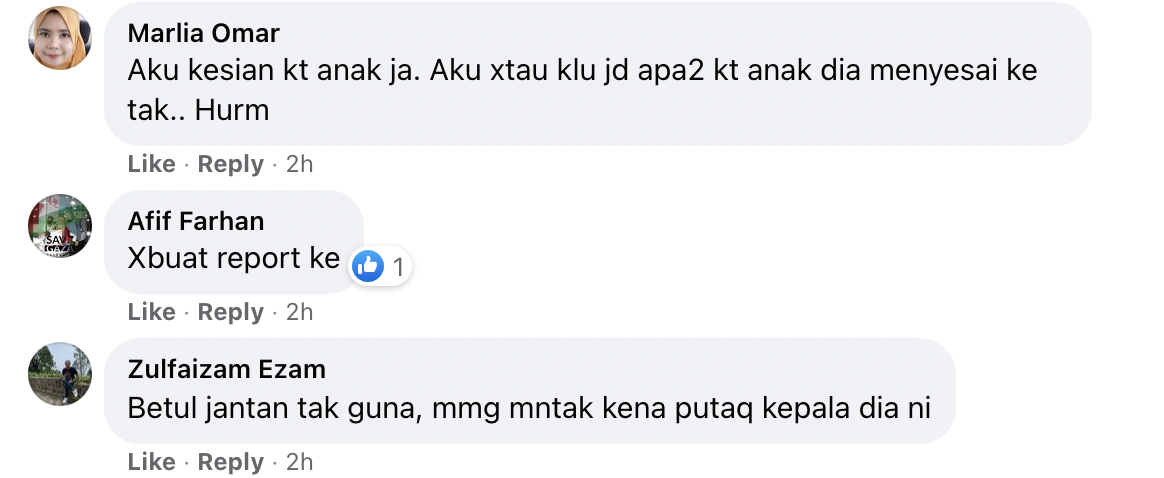This screenshot has height=478, width=1164.
Task: Reply to Zulfaizam Ezam's comment
Action: (x=230, y=462)
